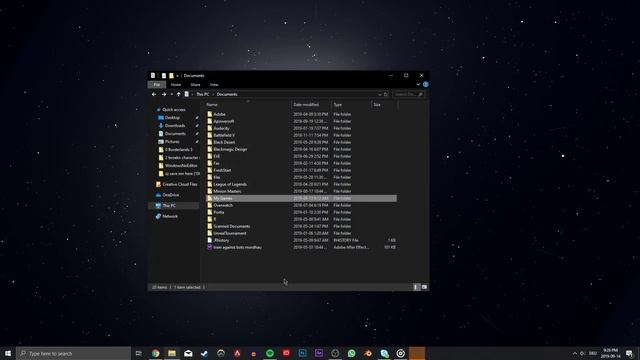Click New folder icon in title bar toolbar
The image size is (640, 360).
click(x=171, y=76)
